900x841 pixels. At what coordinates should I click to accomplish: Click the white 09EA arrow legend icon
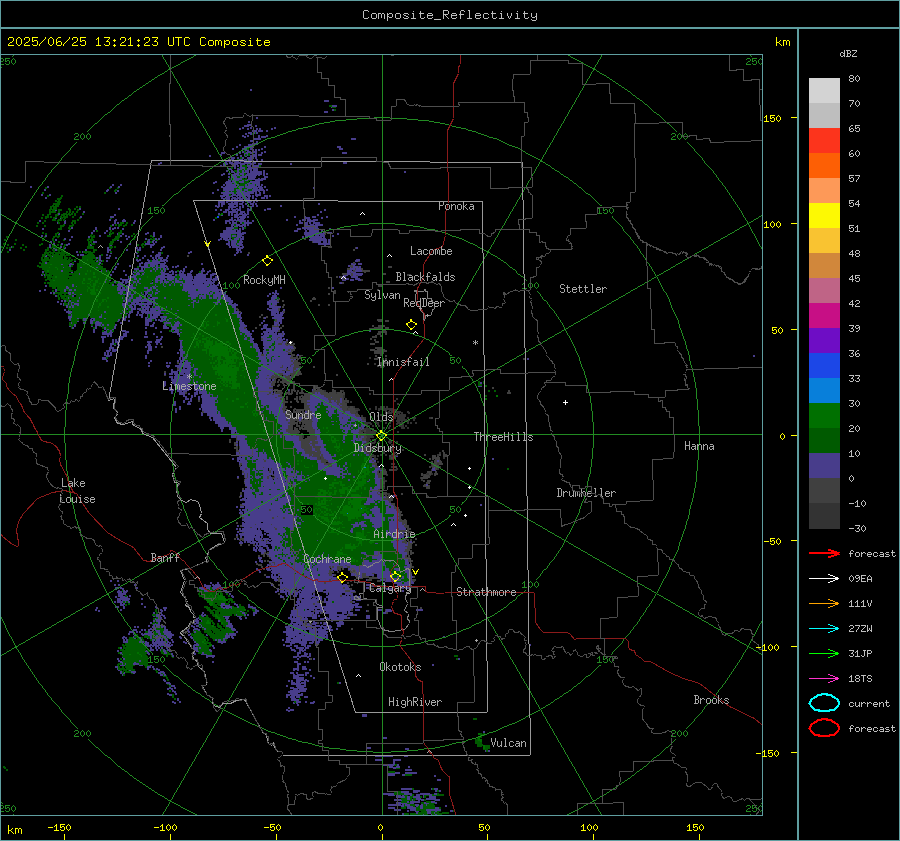click(x=824, y=578)
